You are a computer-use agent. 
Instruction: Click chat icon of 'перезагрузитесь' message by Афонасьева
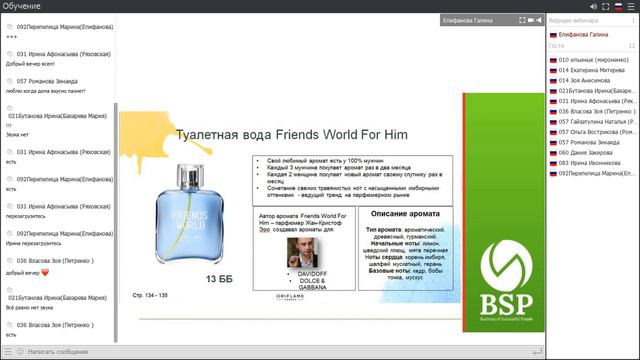point(10,207)
